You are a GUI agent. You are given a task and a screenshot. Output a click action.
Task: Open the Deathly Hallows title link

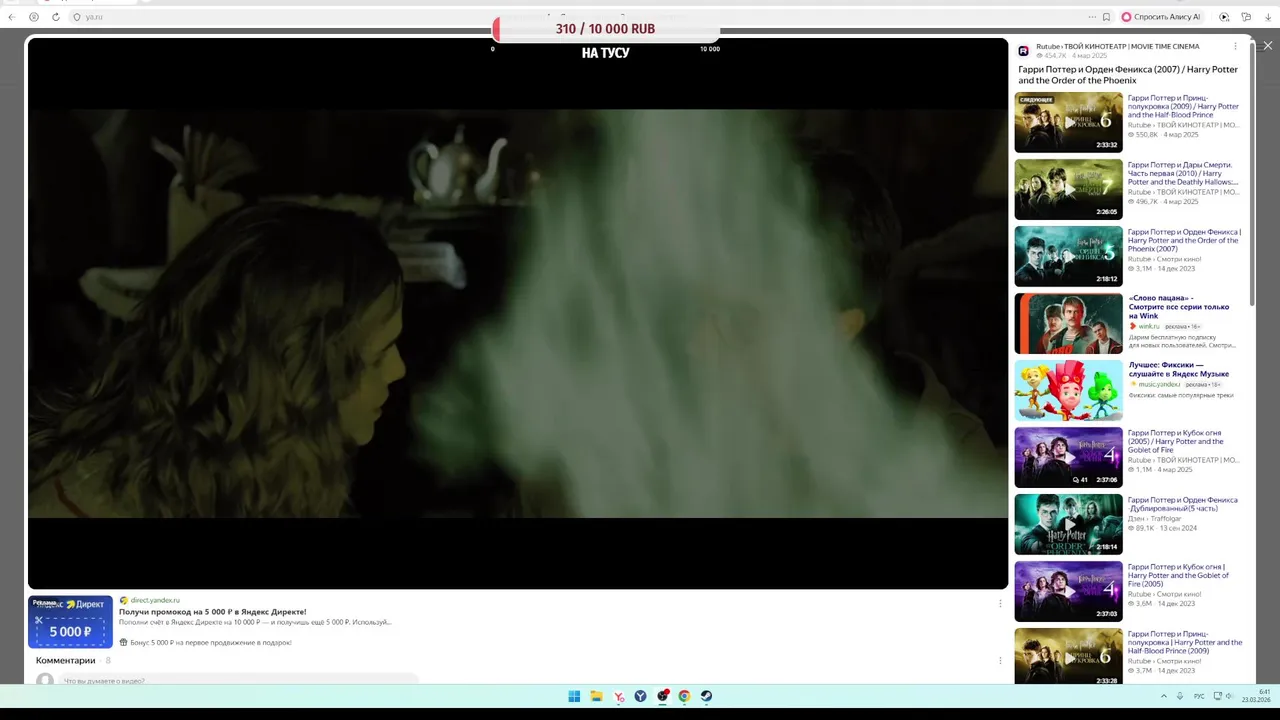[x=1183, y=173]
